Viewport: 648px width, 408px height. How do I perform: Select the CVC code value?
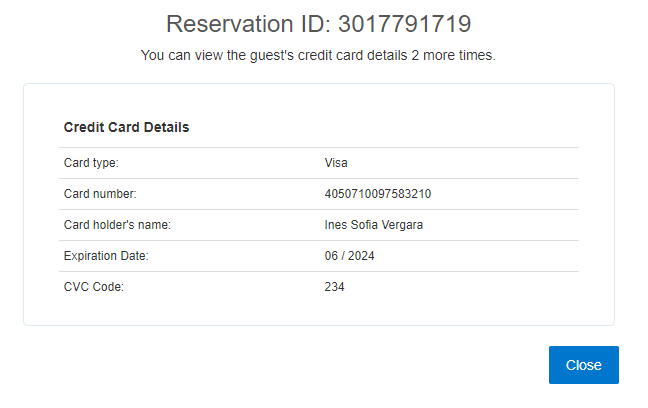[334, 287]
